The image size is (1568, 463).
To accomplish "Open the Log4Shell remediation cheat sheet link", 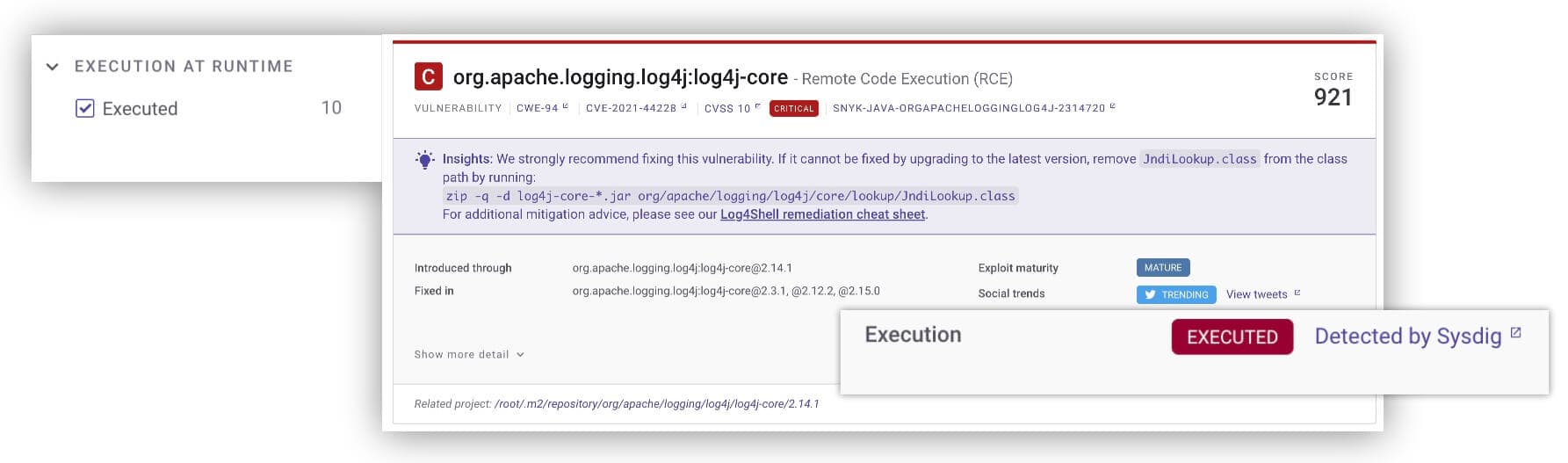I will [x=822, y=214].
